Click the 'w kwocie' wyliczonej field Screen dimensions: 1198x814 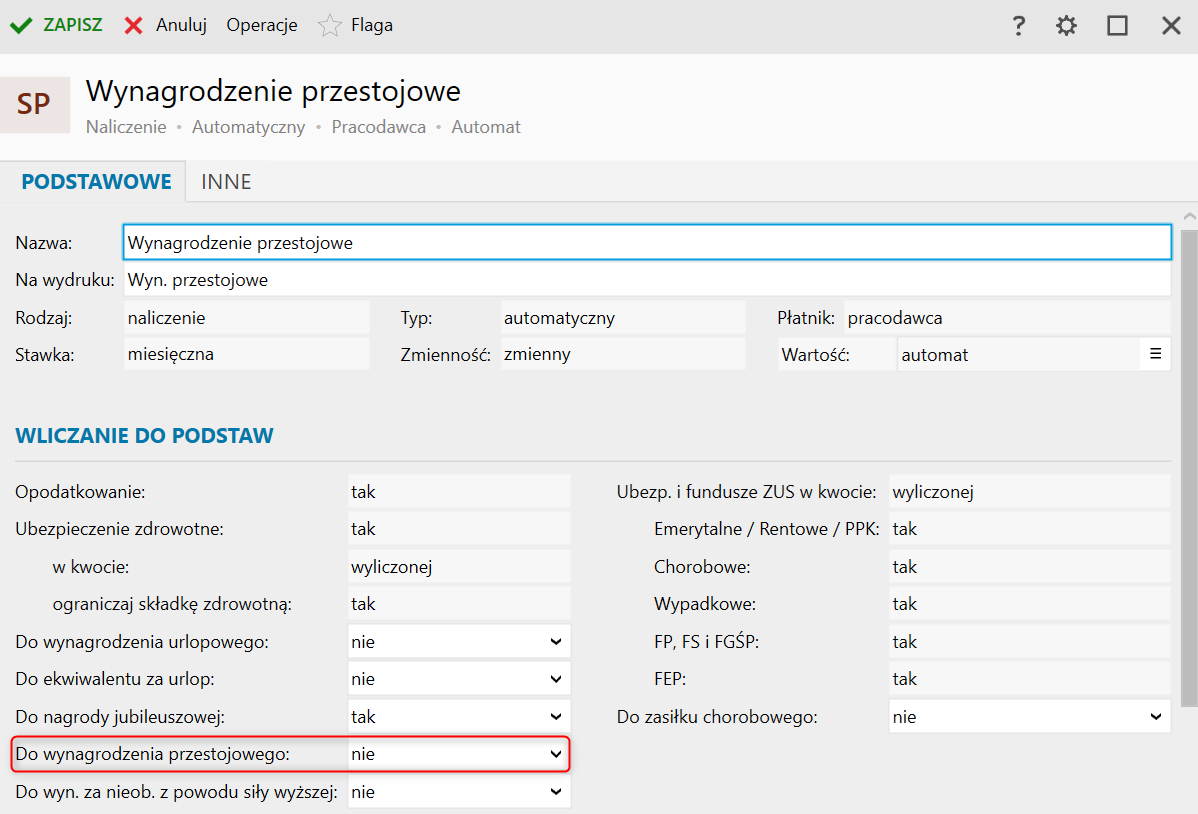pos(458,566)
